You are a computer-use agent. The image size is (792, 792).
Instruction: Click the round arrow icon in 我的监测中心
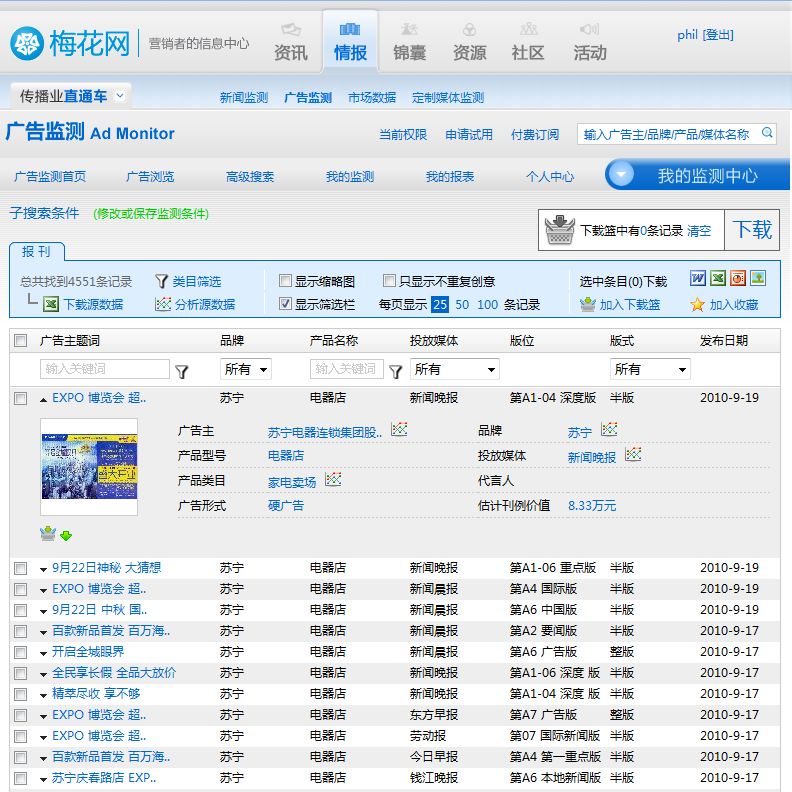click(x=621, y=175)
